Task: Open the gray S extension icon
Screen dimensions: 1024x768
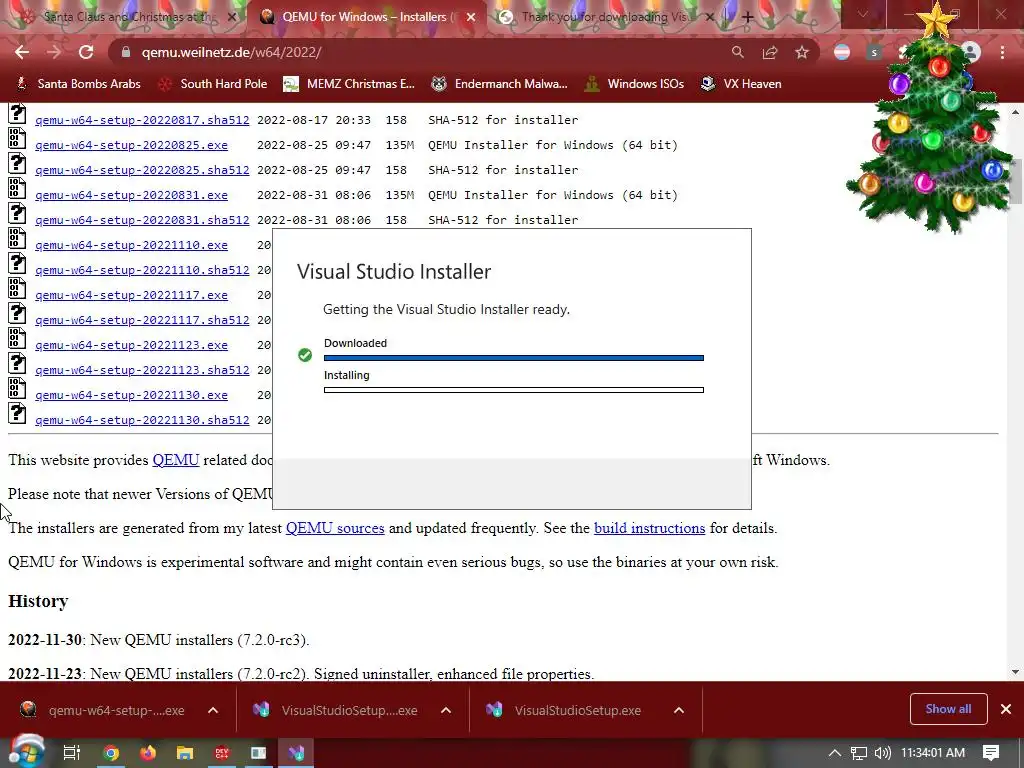Action: pyautogui.click(x=874, y=52)
